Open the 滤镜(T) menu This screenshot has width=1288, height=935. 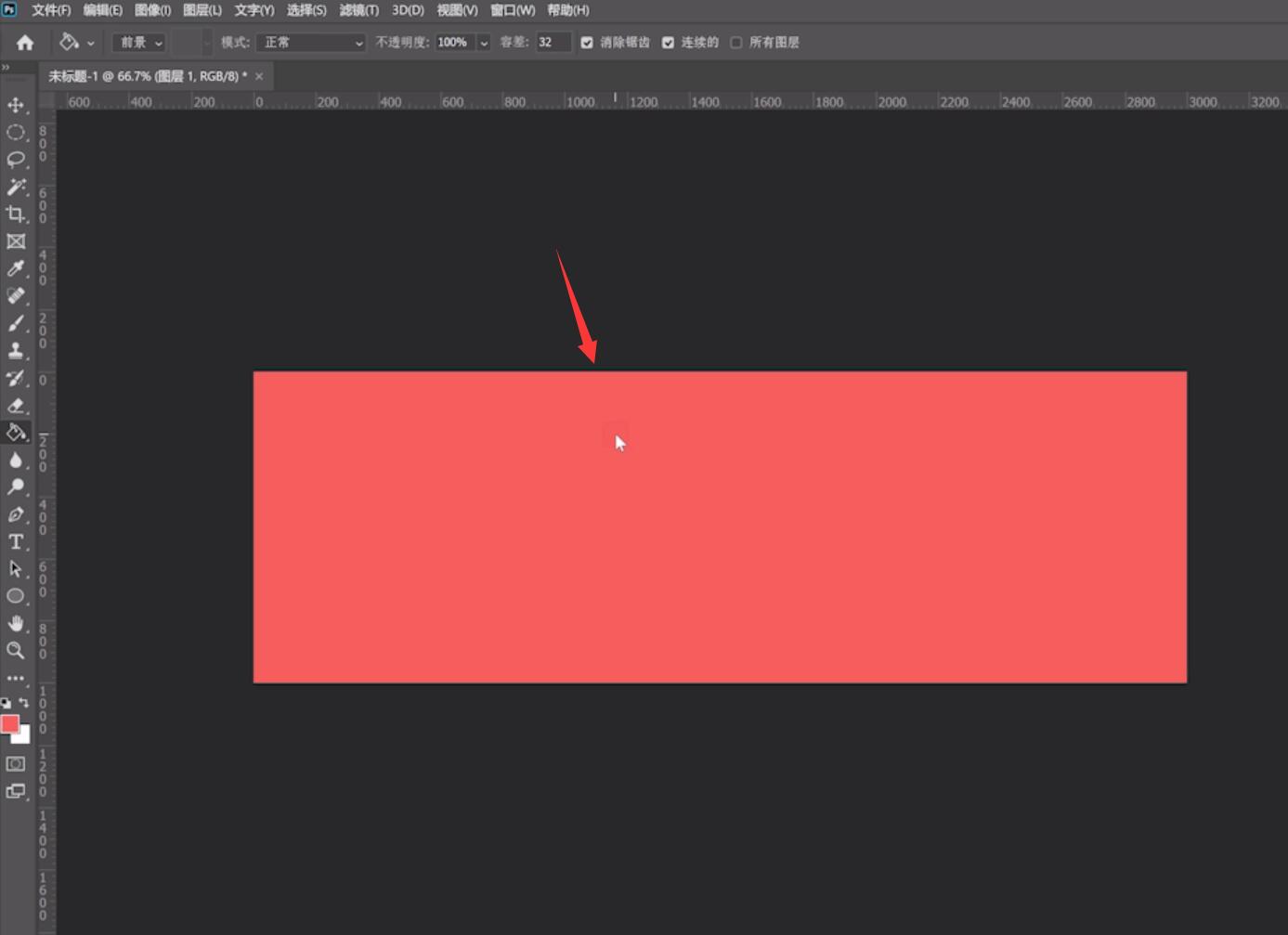pos(359,10)
